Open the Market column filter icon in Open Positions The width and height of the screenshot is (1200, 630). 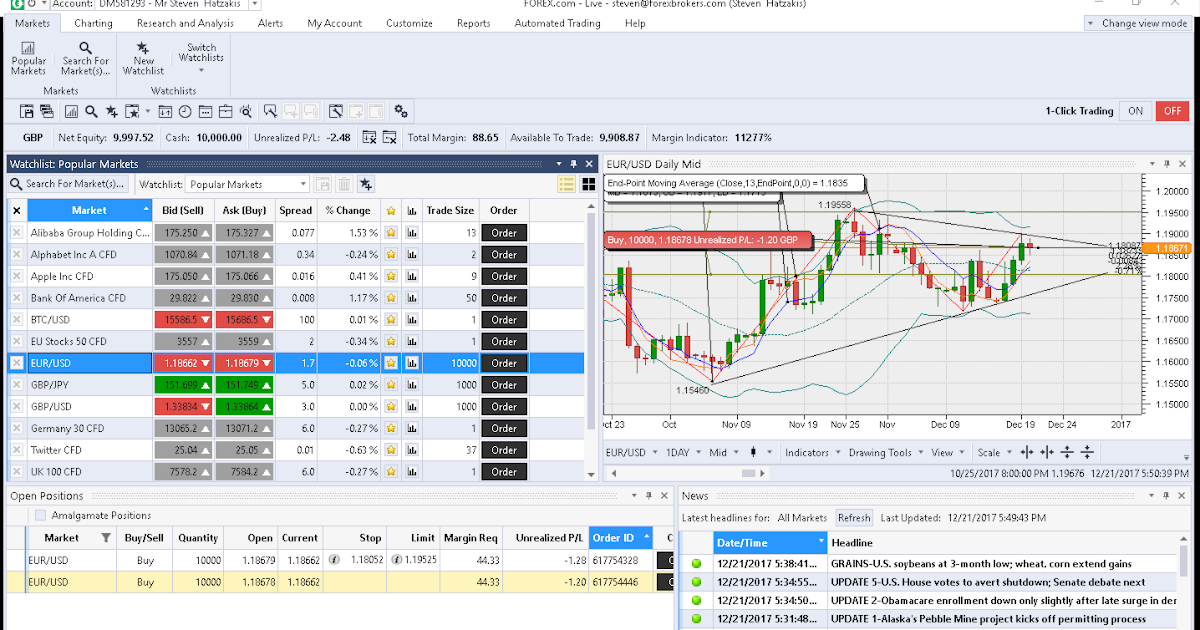pos(105,538)
